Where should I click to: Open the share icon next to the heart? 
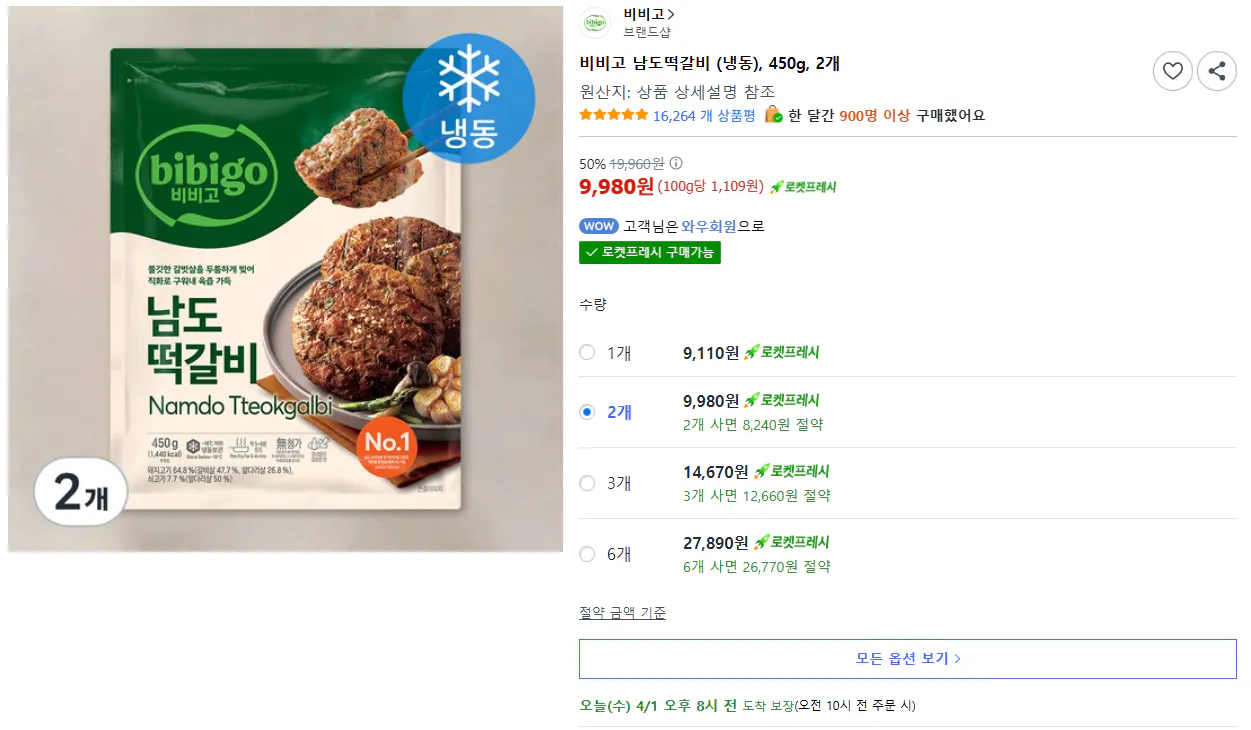click(x=1216, y=71)
